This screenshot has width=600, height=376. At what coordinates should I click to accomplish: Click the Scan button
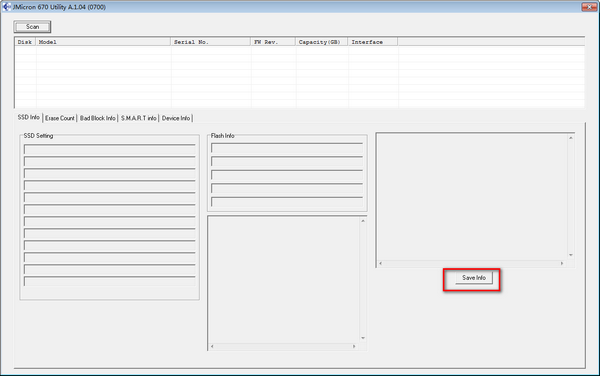coord(32,27)
